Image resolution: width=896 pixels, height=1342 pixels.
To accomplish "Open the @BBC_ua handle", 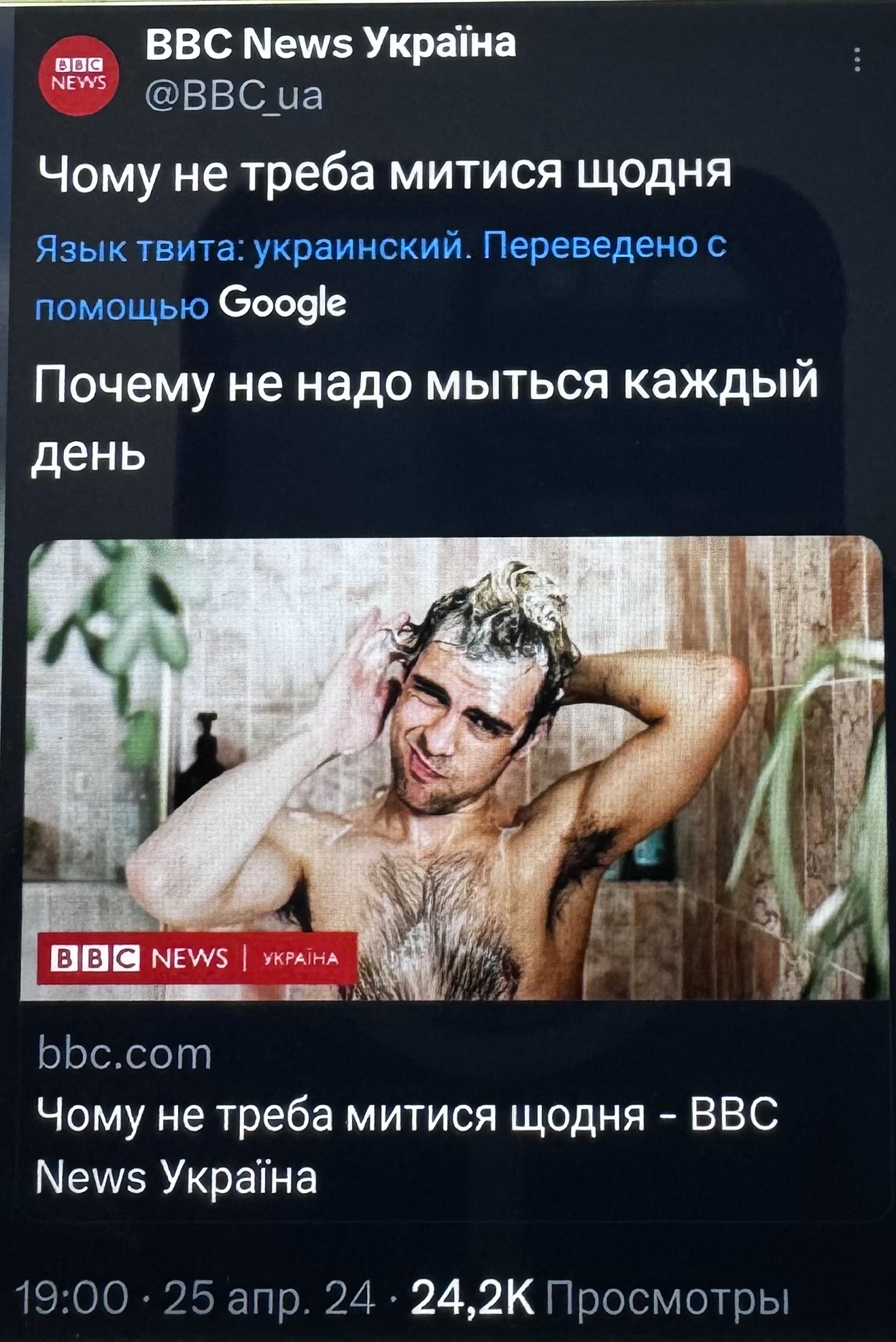I will (234, 95).
